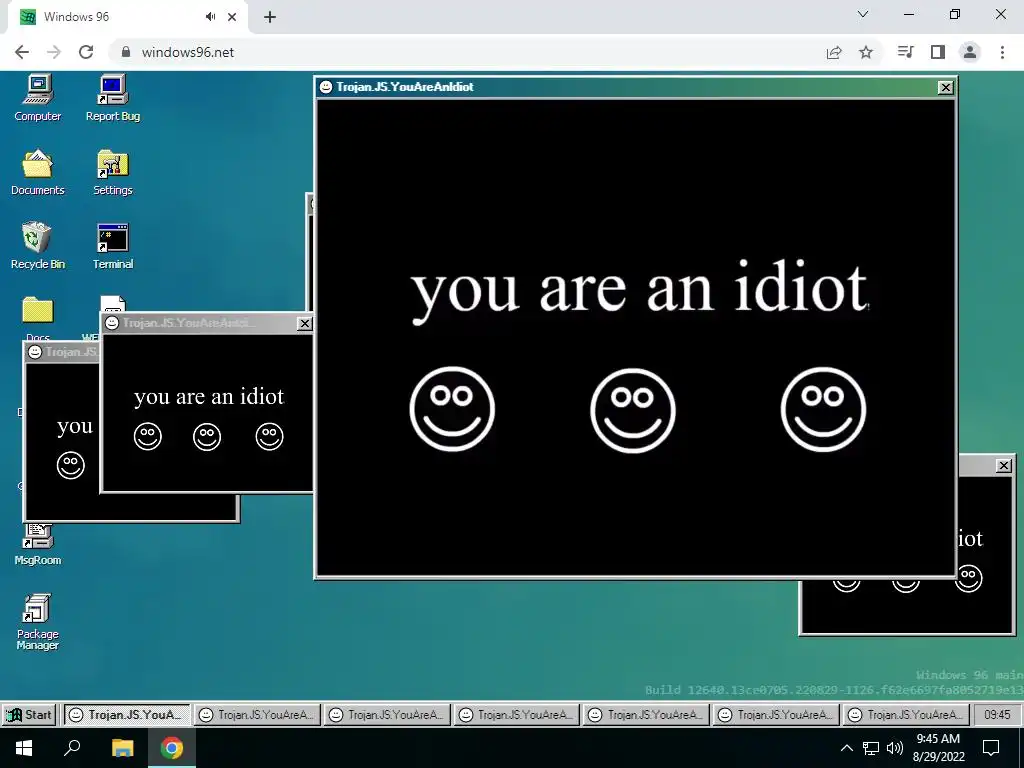The width and height of the screenshot is (1024, 768).
Task: View site info via lock icon
Action: (x=126, y=52)
